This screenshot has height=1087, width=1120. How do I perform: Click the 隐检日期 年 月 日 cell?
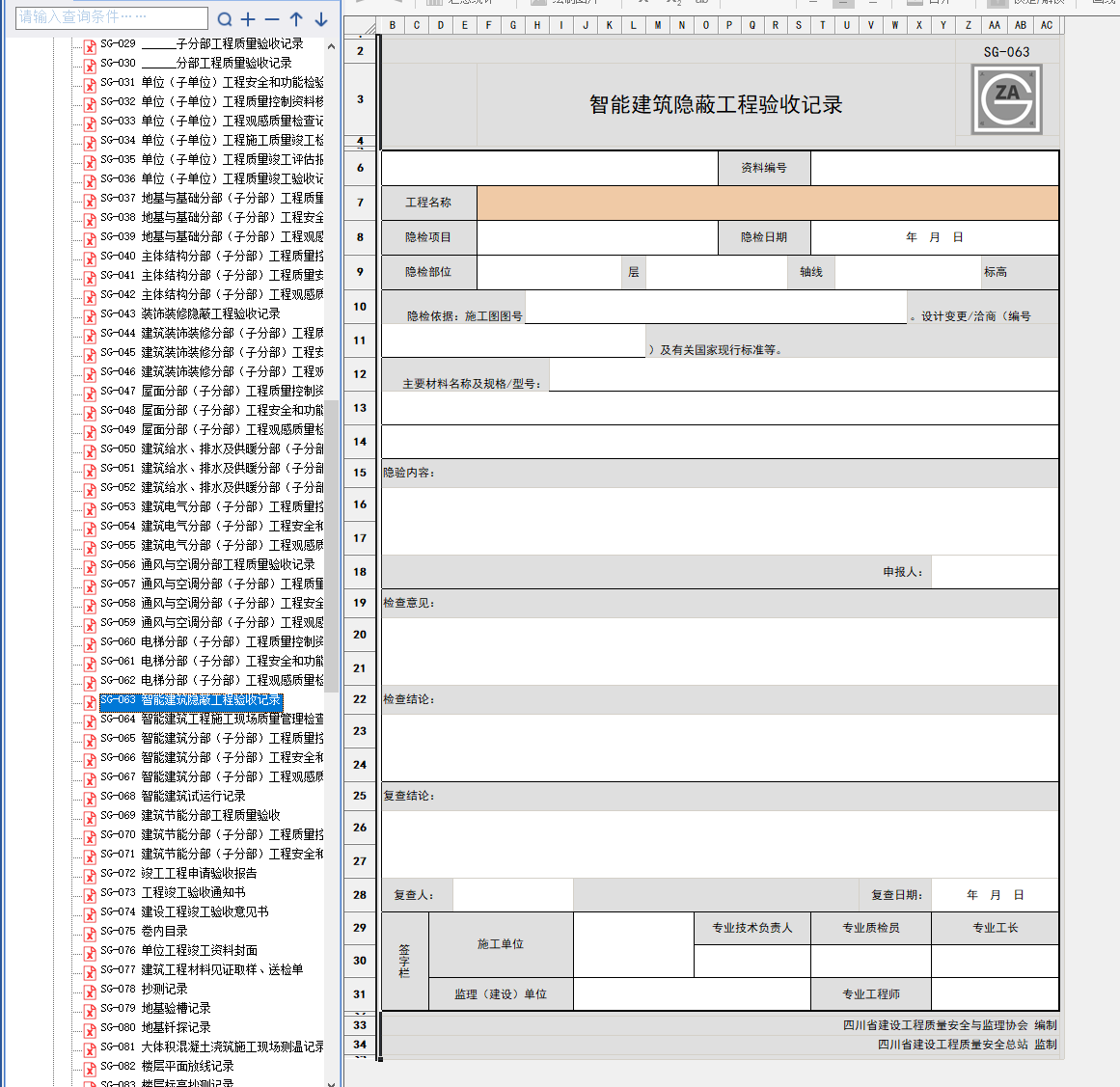point(934,237)
